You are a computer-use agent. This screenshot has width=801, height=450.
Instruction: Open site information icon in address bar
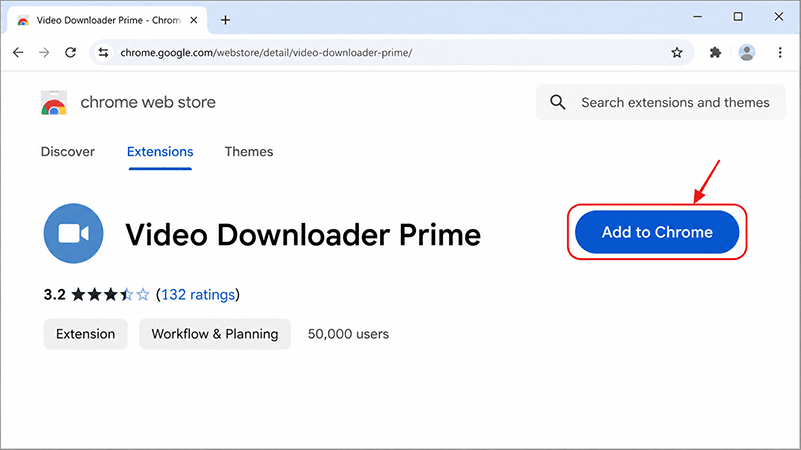[x=104, y=52]
